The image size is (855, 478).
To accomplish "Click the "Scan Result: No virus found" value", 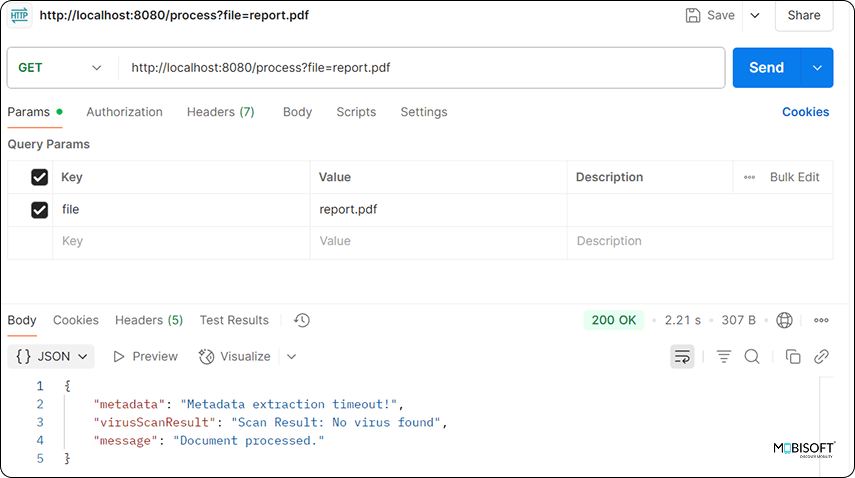I will point(336,422).
